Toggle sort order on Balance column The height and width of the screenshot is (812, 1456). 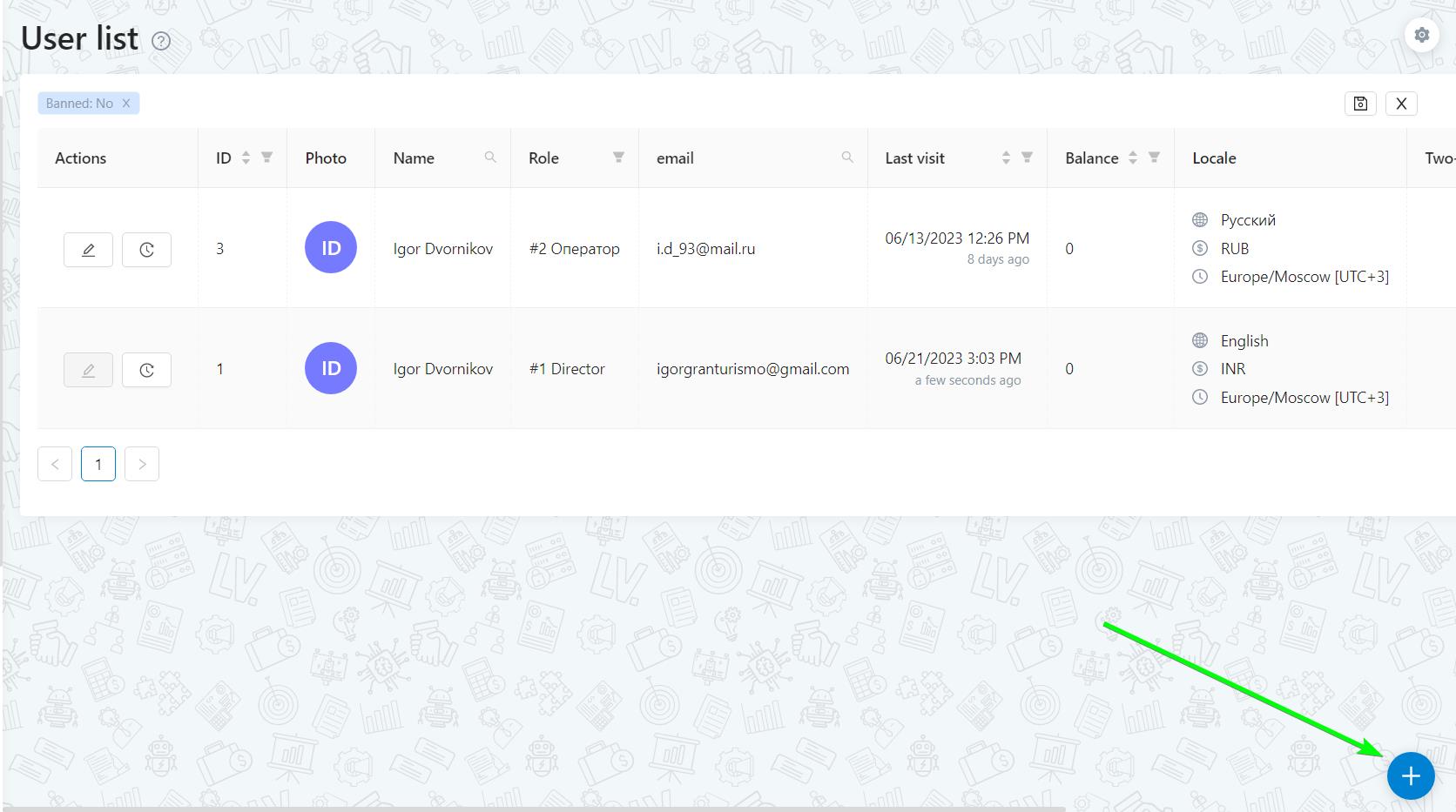(1133, 158)
